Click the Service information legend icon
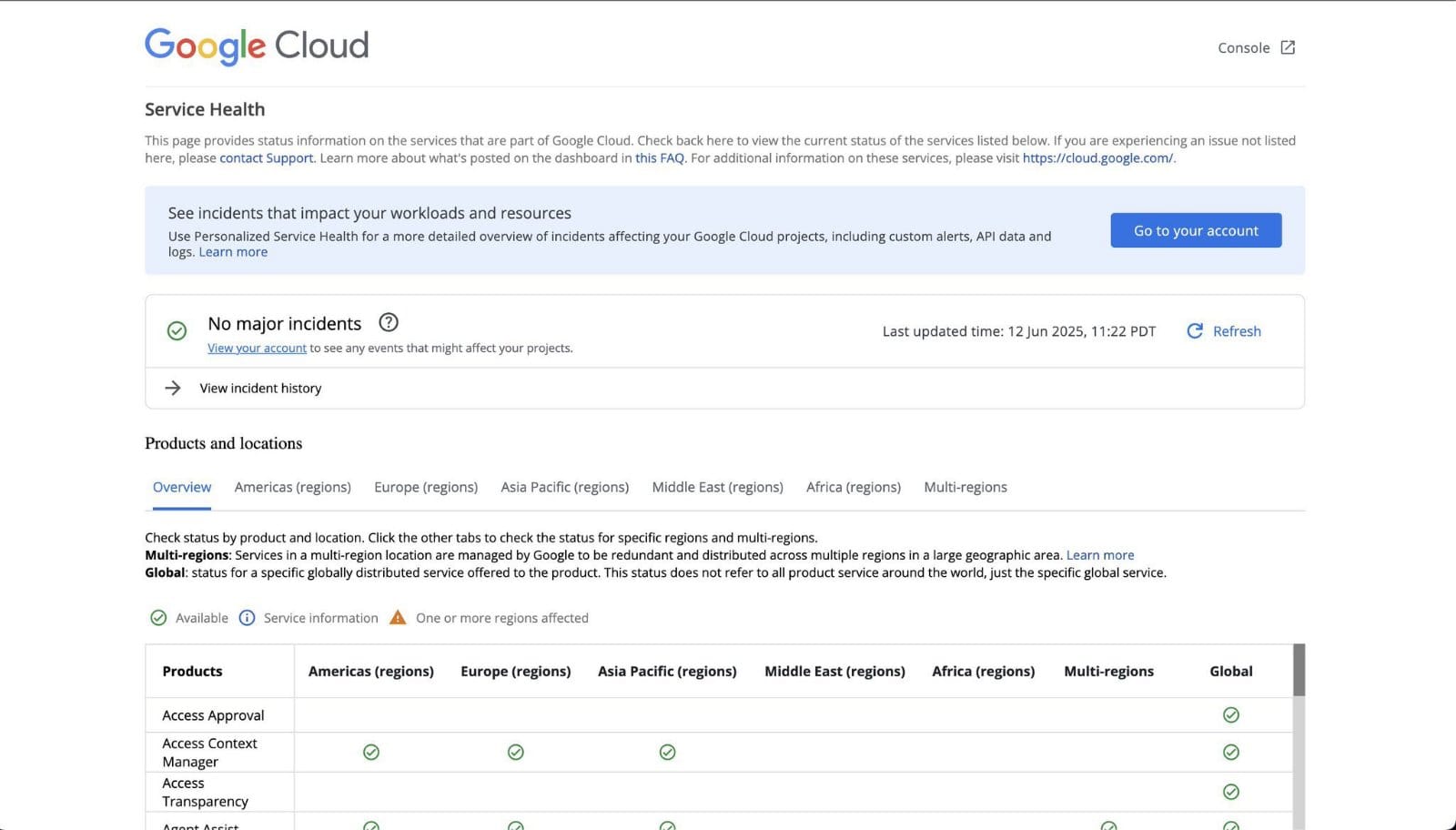The height and width of the screenshot is (830, 1456). pos(247,618)
